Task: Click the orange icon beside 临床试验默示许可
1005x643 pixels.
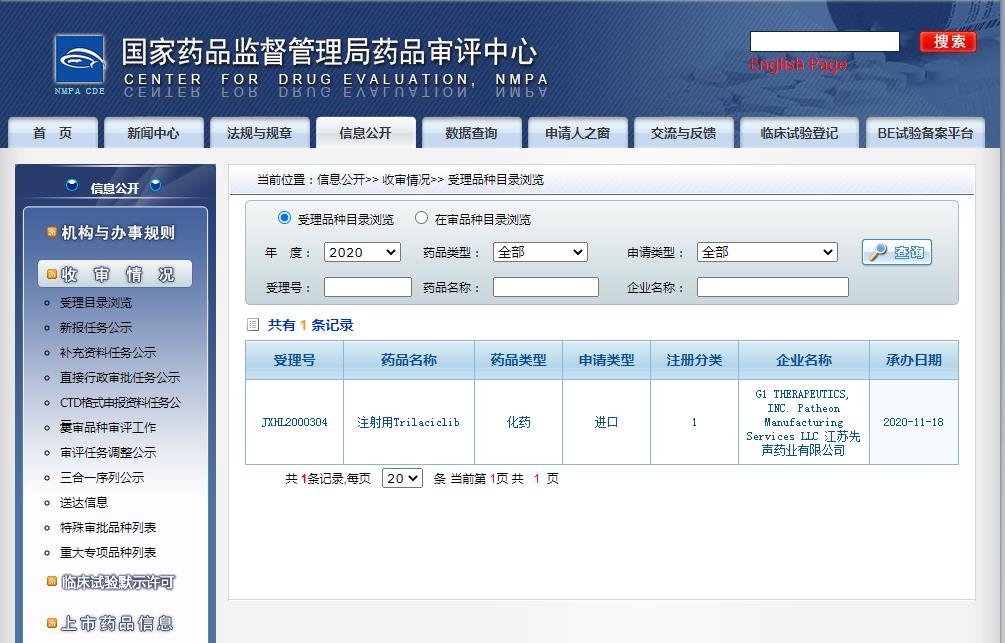Action: tap(52, 581)
